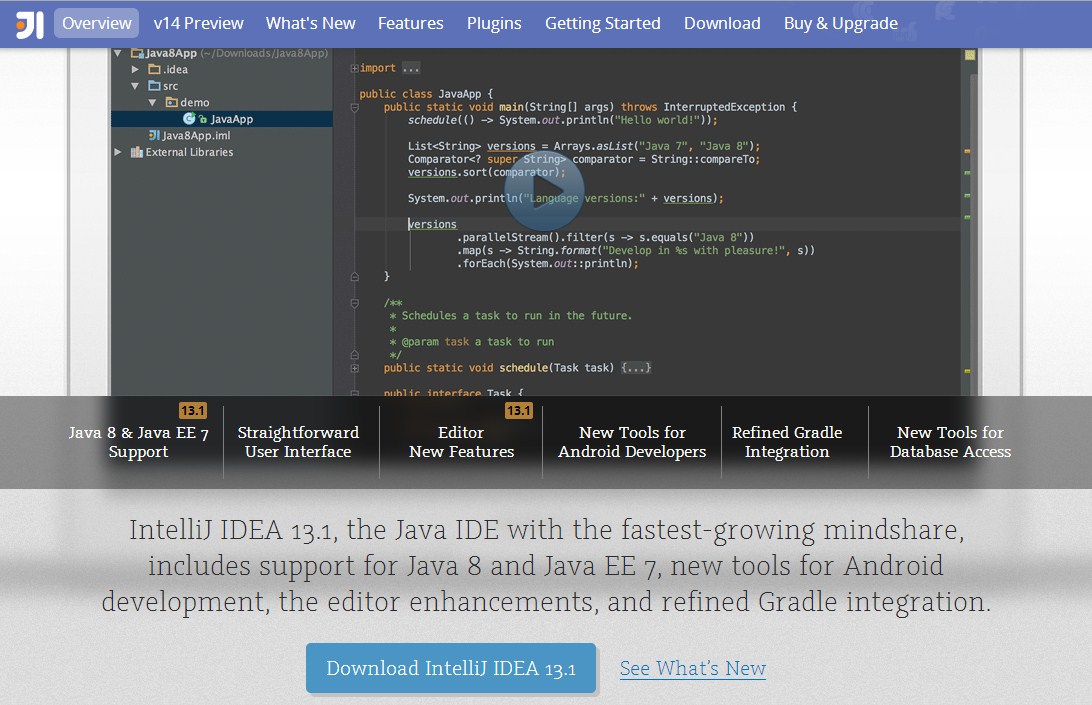Collapse the Java8App root node
Image resolution: width=1092 pixels, height=705 pixels.
pyautogui.click(x=117, y=52)
